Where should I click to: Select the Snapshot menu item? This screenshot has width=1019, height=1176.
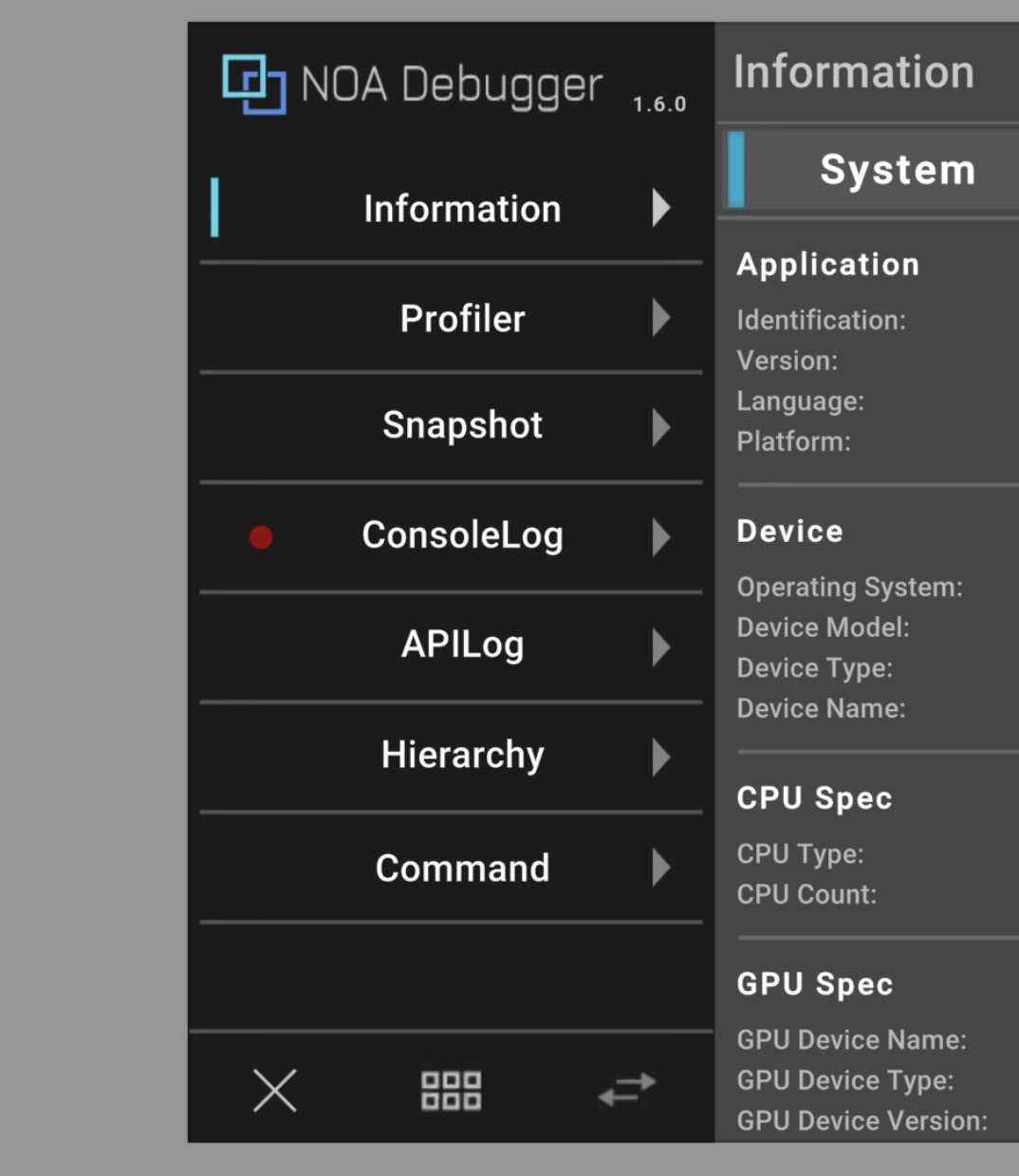click(451, 426)
